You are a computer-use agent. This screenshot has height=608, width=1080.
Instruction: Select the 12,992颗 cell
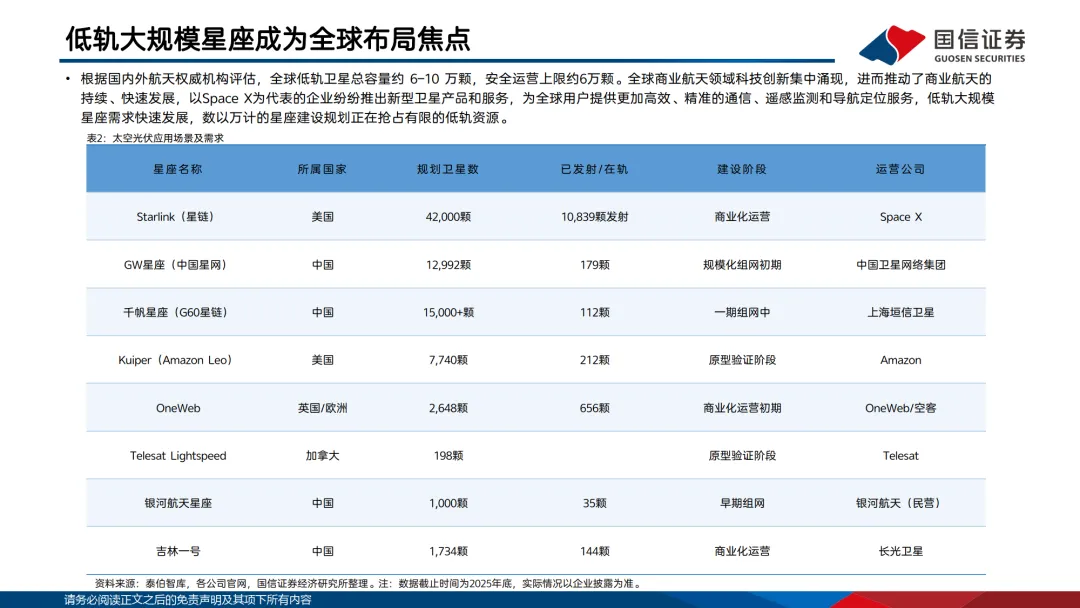coord(448,265)
